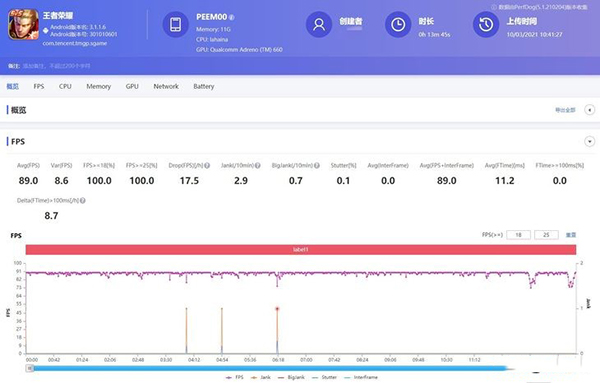This screenshot has height=383, width=600.
Task: Click the jank spike near 04:54
Action: 222,331
